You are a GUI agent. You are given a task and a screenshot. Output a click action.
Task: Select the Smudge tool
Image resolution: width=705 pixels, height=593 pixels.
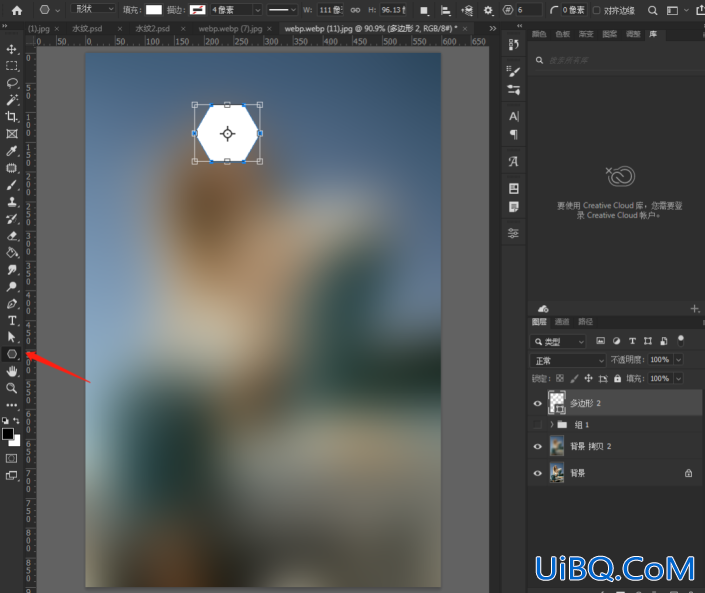click(12, 270)
